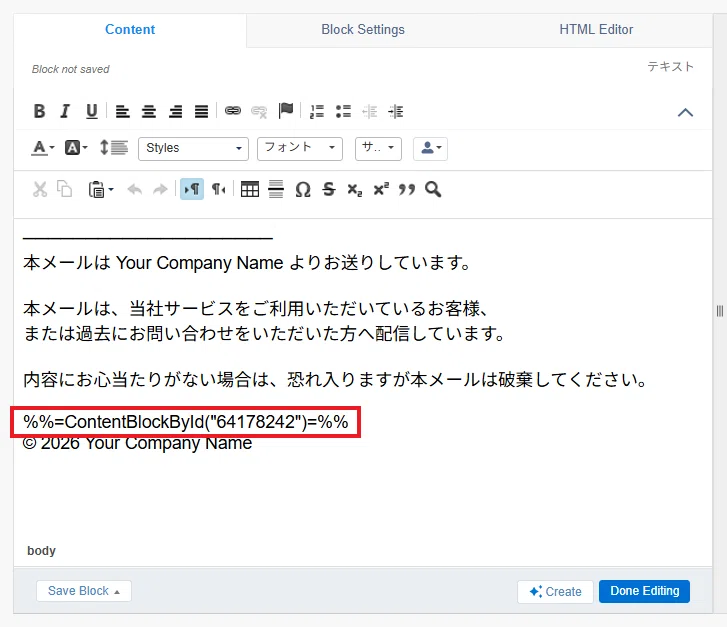
Task: Justify the text
Action: 201,111
